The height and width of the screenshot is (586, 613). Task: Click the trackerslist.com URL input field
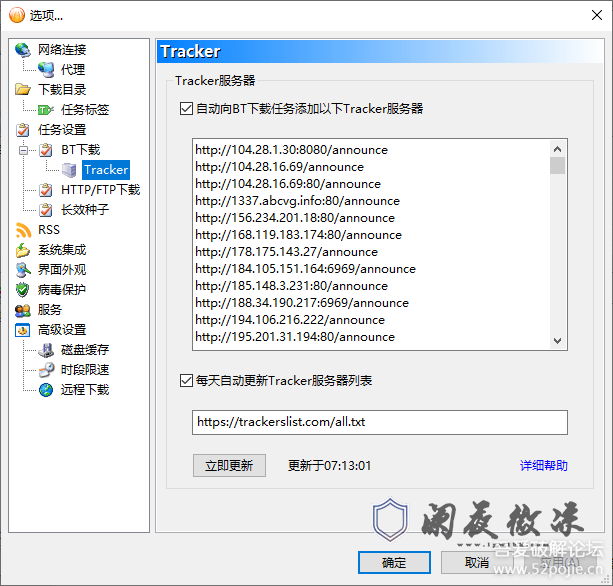pyautogui.click(x=379, y=422)
